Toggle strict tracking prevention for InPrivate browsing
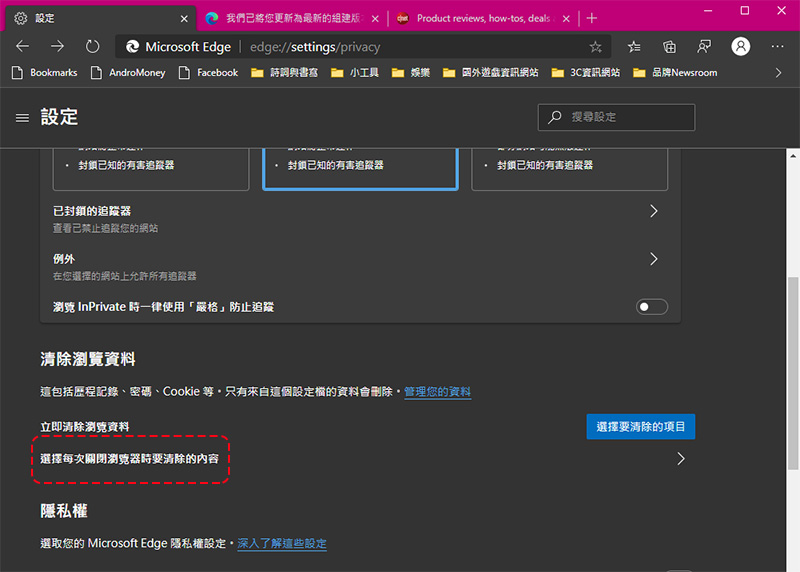Image resolution: width=800 pixels, height=572 pixels. 652,307
